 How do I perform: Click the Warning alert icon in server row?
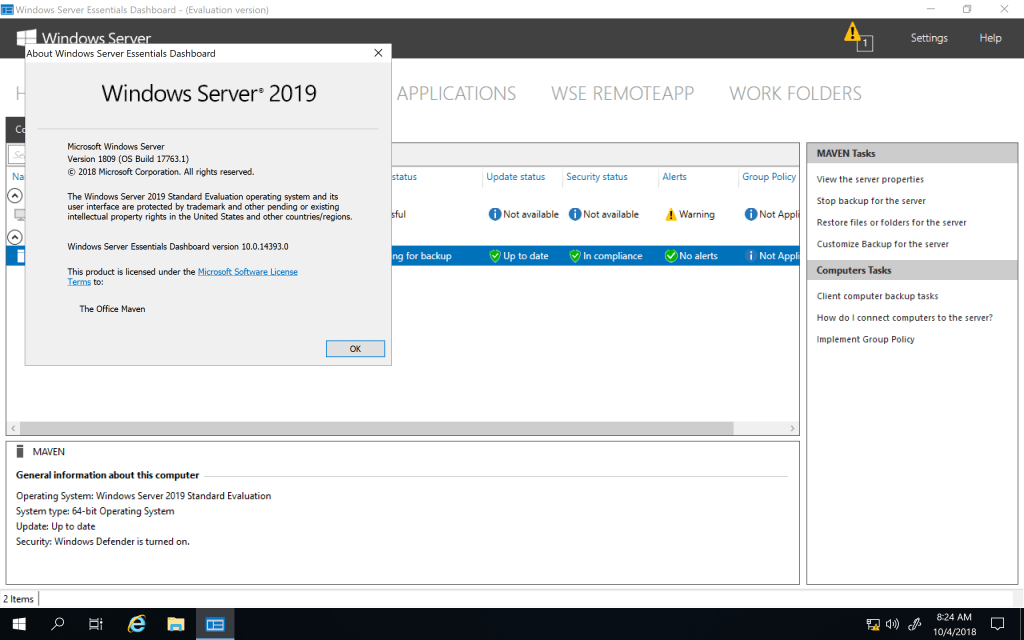click(671, 214)
